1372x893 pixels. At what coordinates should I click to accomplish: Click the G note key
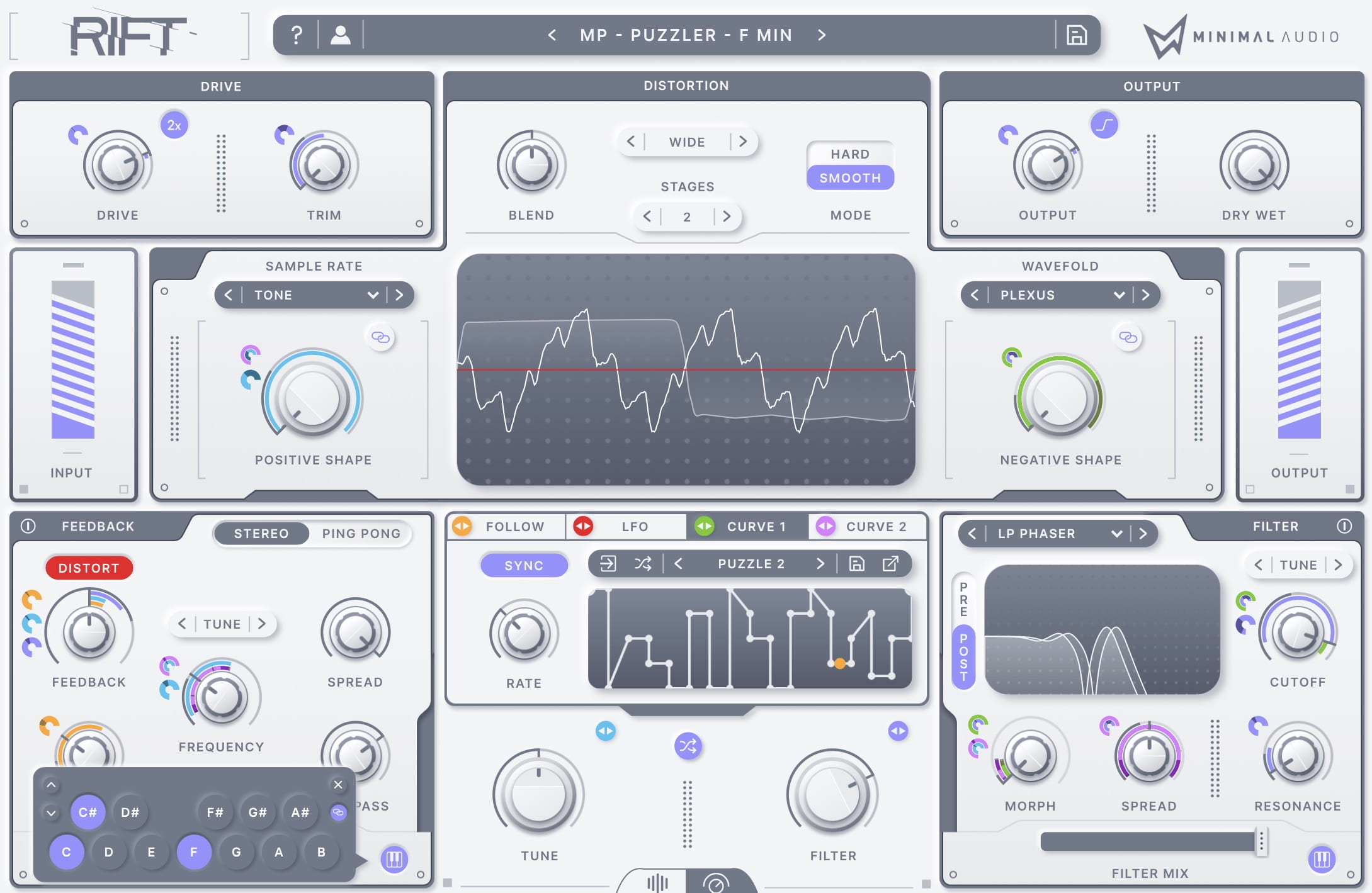pos(236,852)
